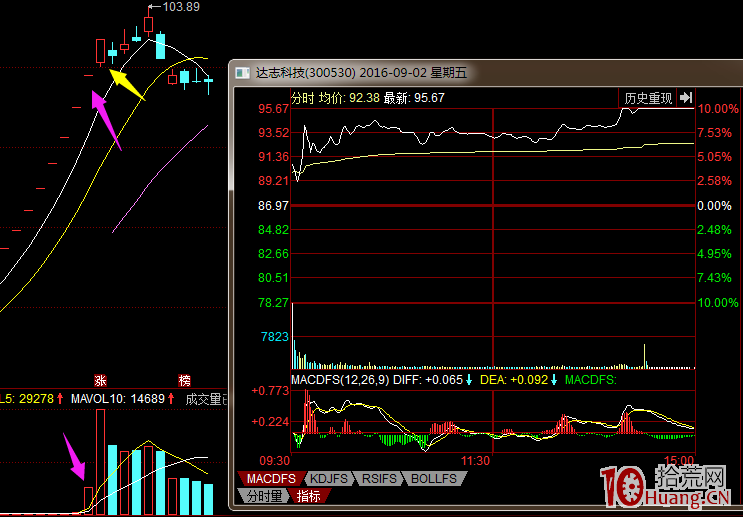Click the 最新: 95.67 latest price text

pos(414,98)
